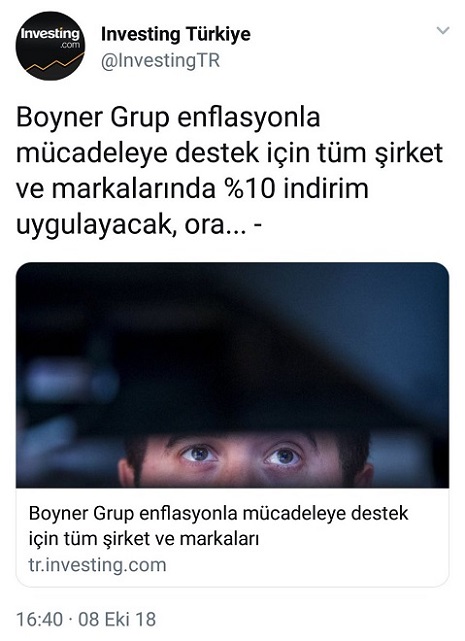Click the '08 Eki 18' date
Screen dimensions: 465x641
click(x=117, y=619)
